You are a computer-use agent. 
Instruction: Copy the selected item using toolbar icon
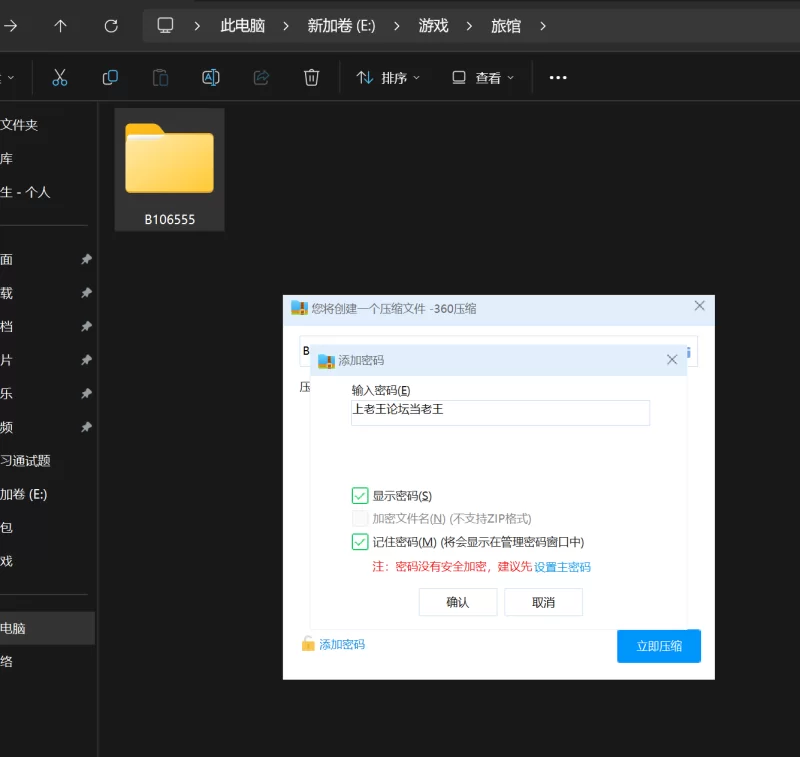coord(110,78)
